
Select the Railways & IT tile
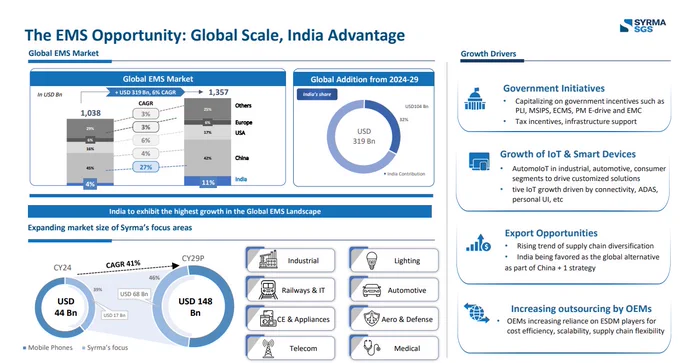tap(291, 290)
